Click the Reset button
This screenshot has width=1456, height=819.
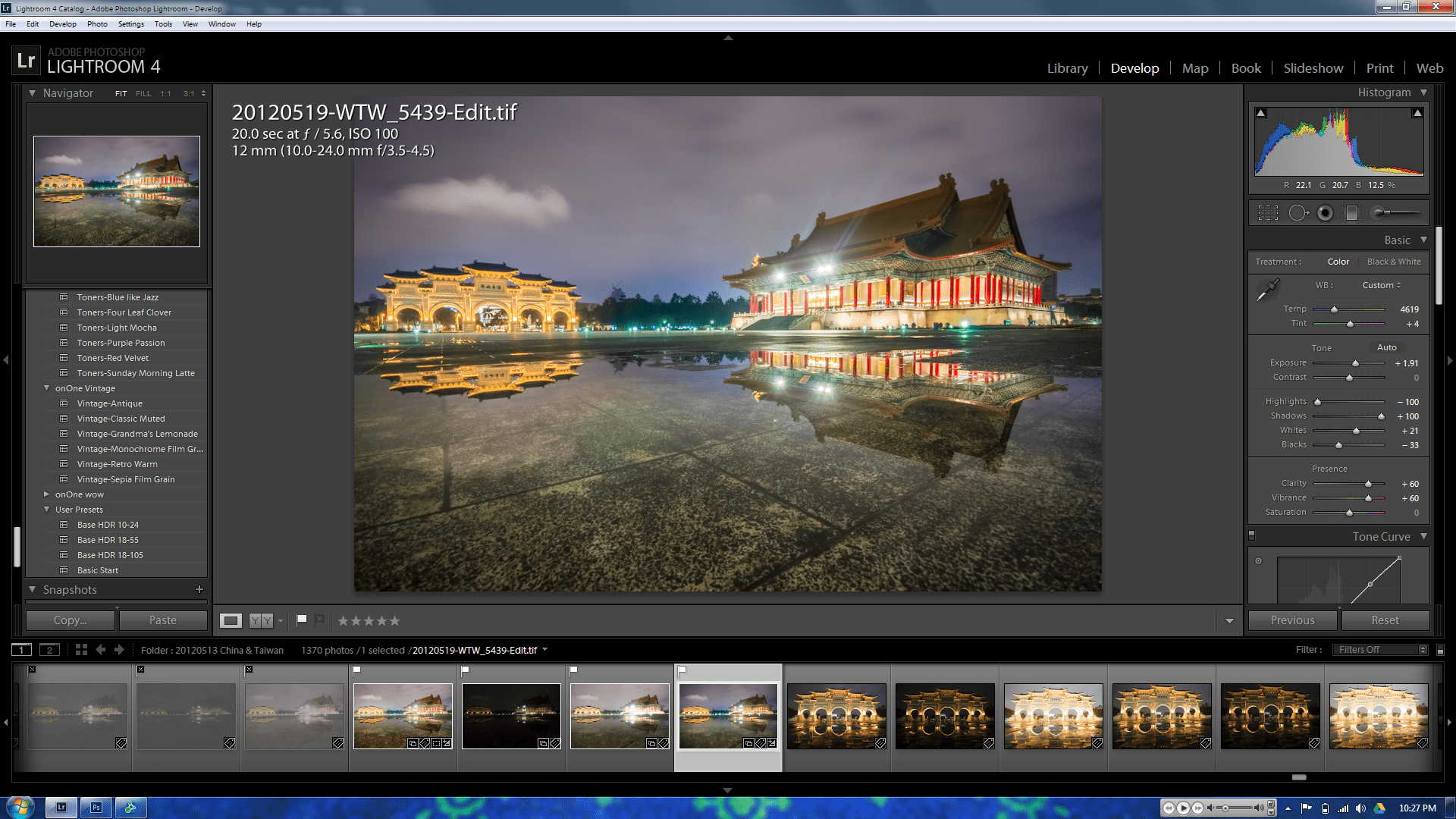coord(1385,620)
